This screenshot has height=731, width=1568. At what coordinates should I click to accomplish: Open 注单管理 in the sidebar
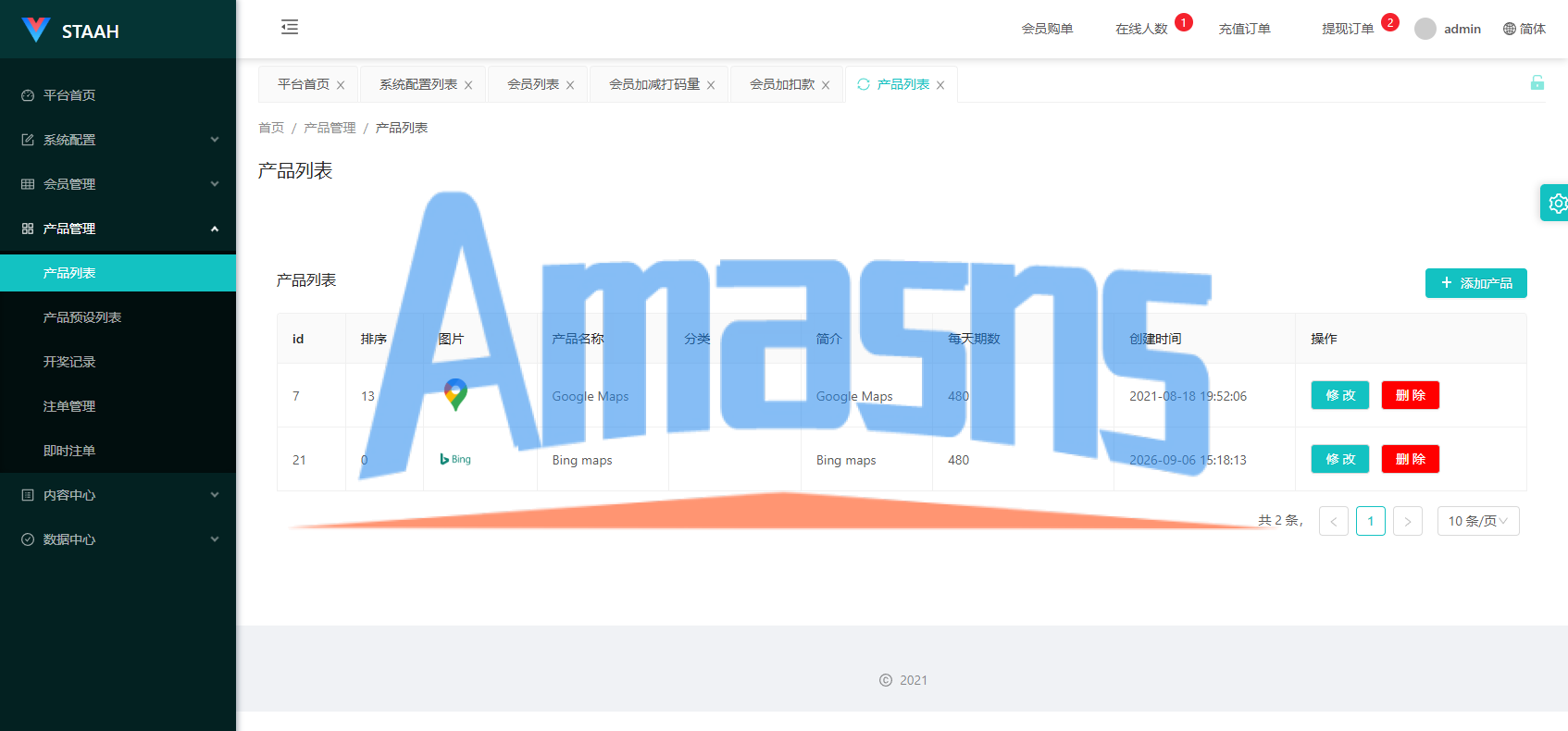(x=118, y=406)
